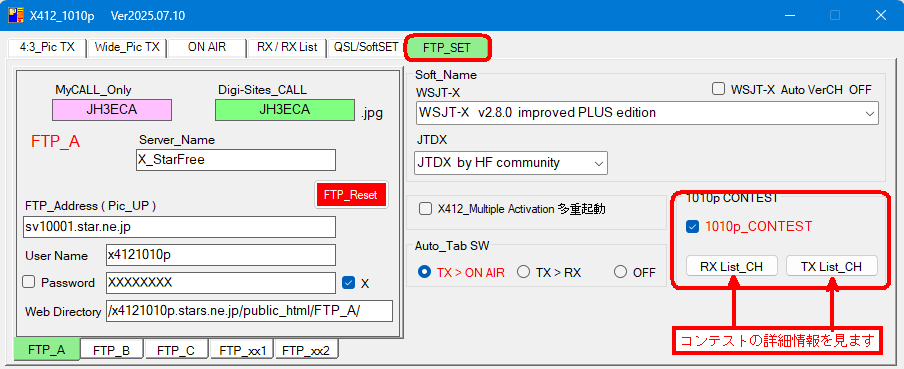Click the User Name field x4121010p
Viewport: 904px width, 369px height.
pos(221,255)
